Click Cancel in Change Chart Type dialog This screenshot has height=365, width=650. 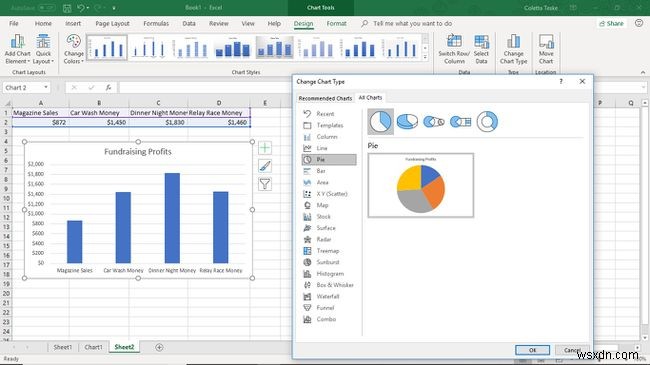(x=572, y=350)
